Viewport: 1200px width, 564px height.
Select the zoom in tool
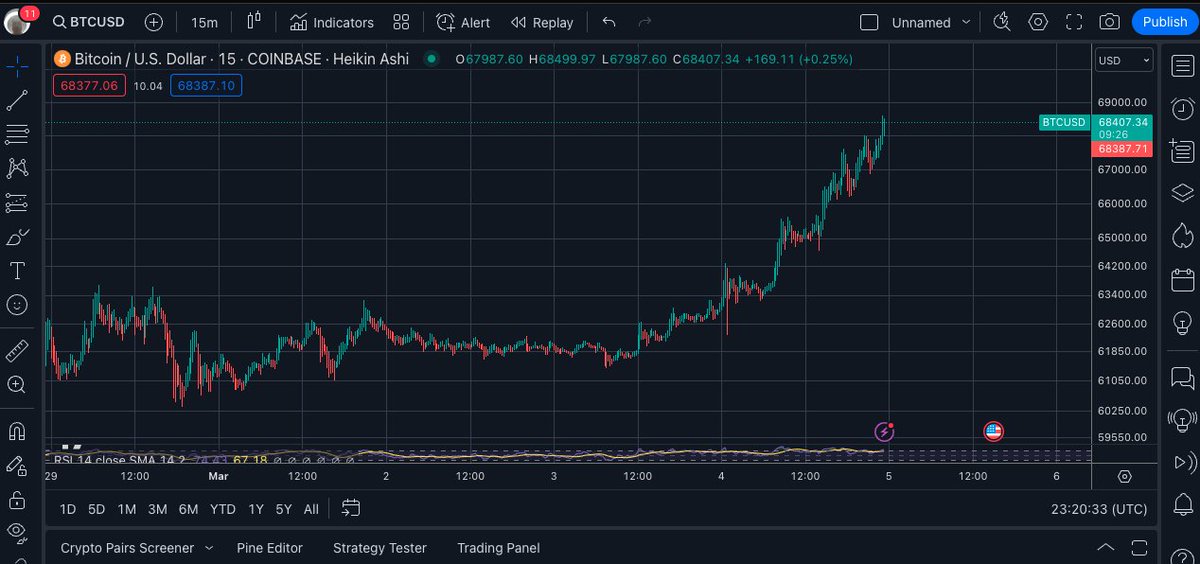[x=17, y=384]
